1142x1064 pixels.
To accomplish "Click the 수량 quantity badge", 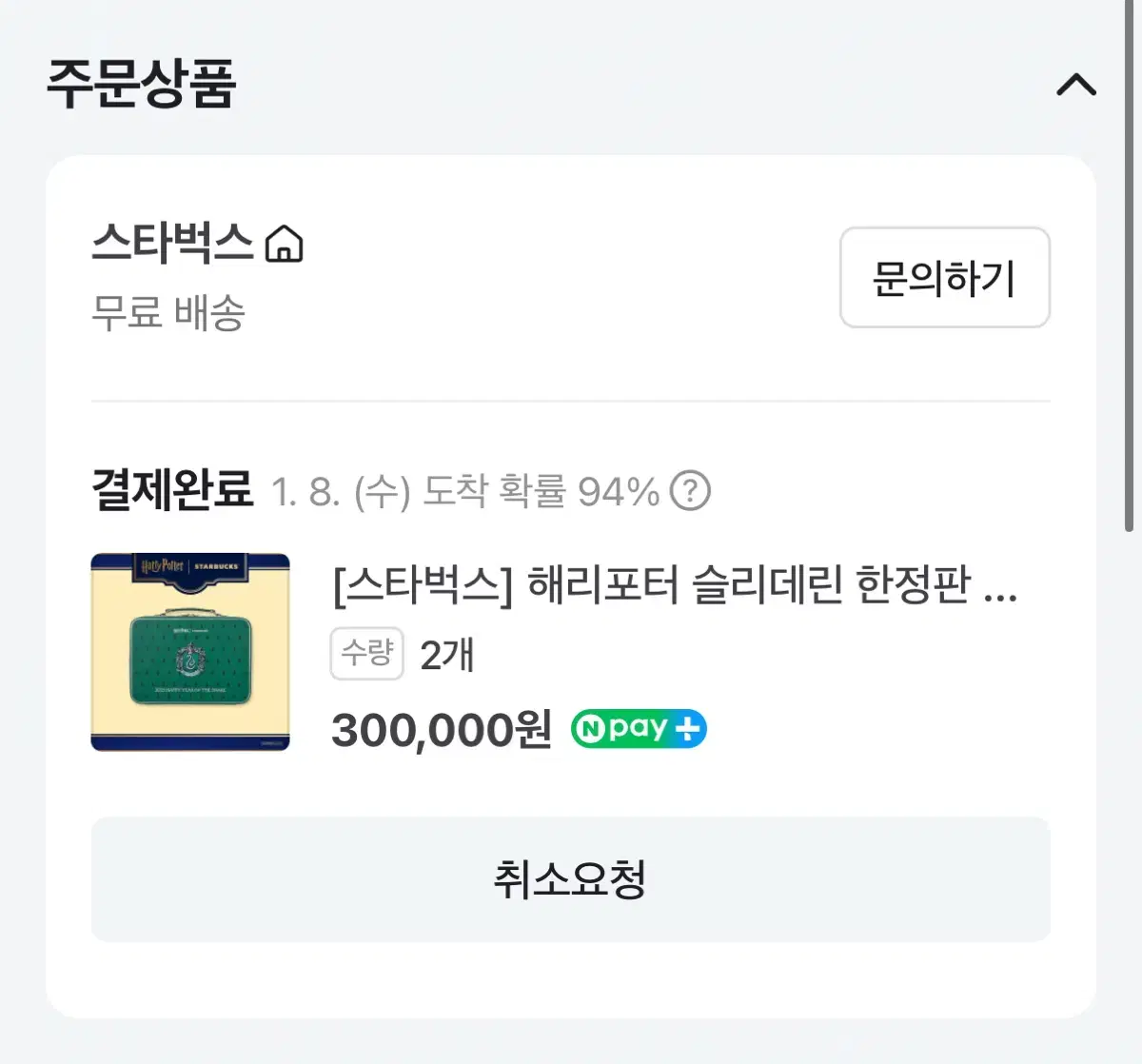I will pyautogui.click(x=367, y=654).
